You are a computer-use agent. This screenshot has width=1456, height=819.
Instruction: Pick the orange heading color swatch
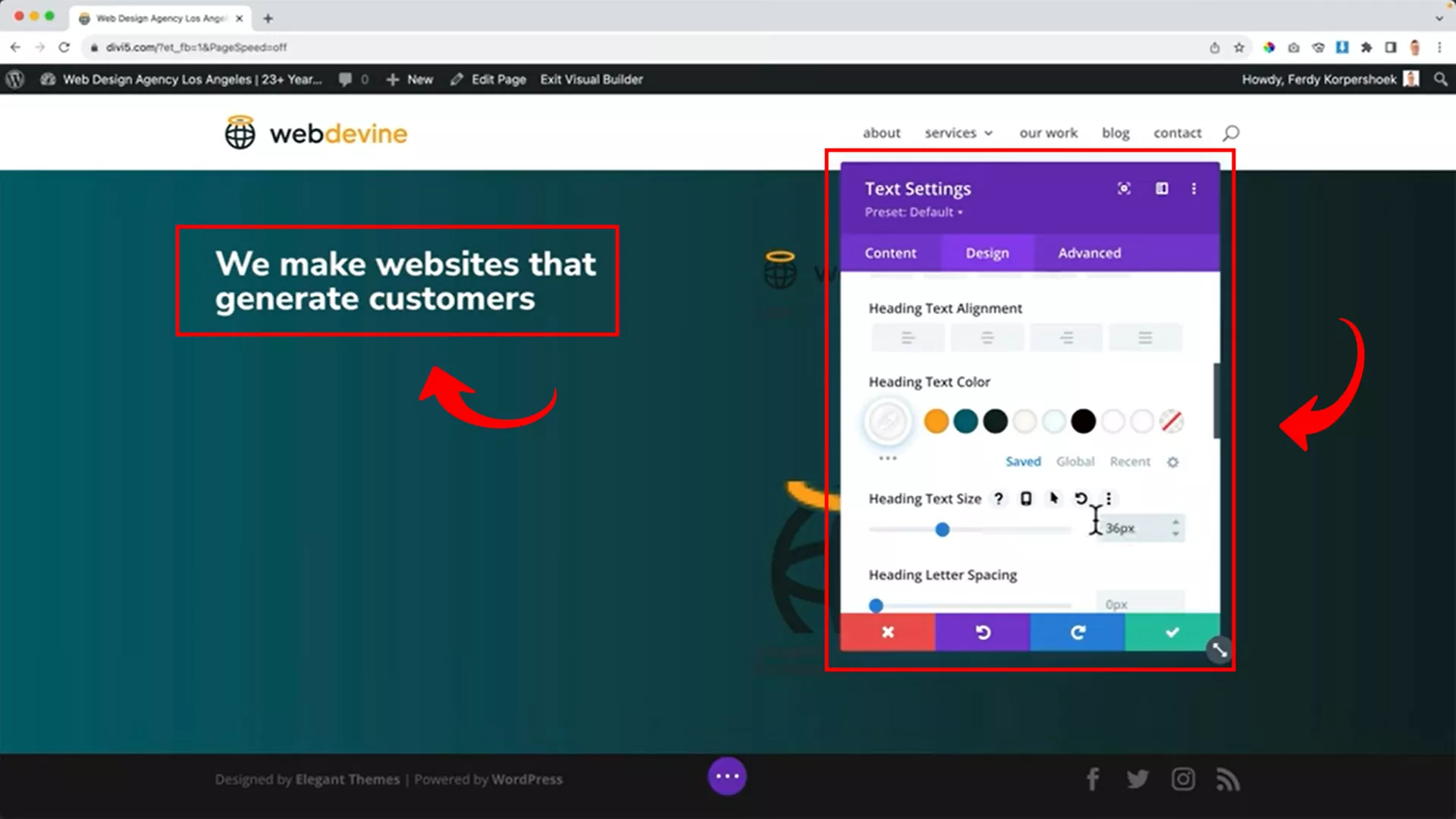[937, 421]
